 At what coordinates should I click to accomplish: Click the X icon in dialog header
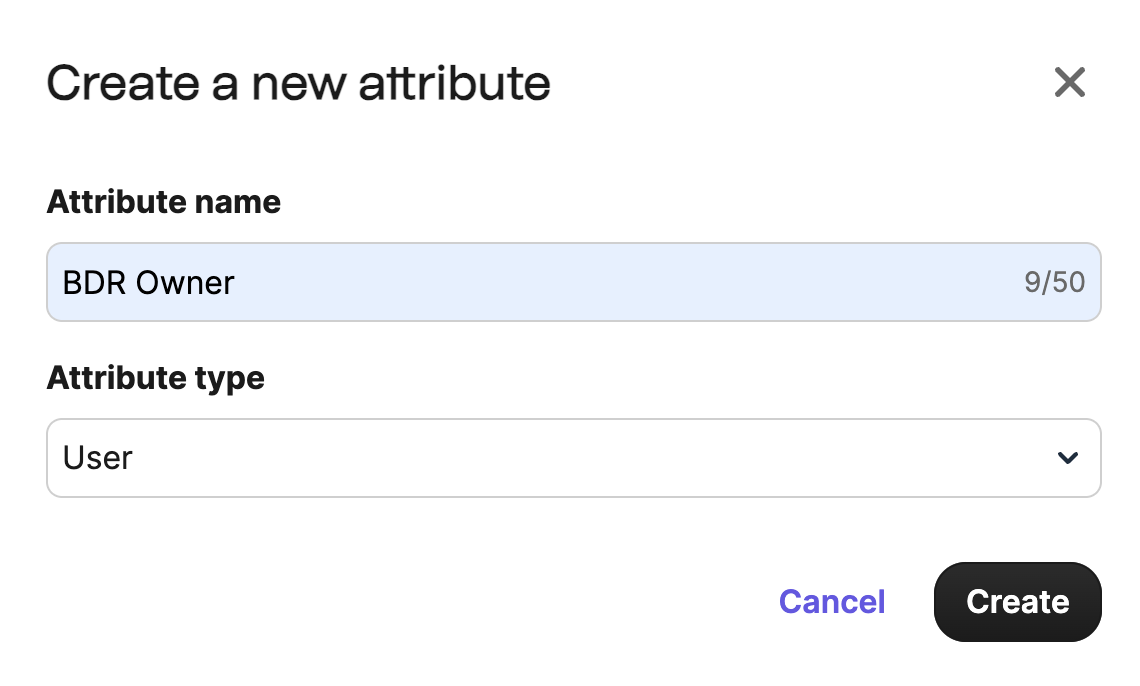[1069, 82]
